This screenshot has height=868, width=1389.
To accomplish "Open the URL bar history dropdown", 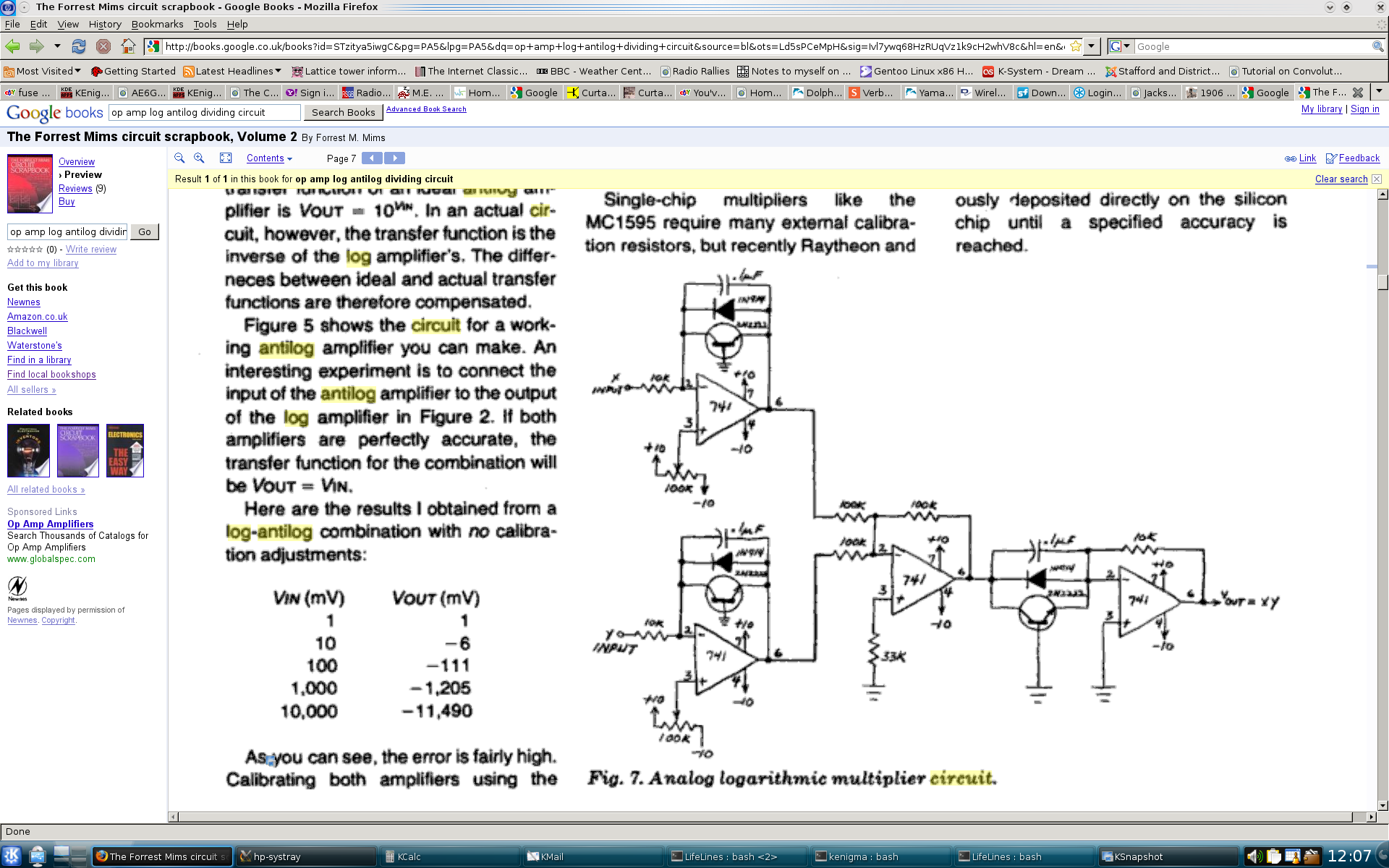I will click(x=1091, y=46).
